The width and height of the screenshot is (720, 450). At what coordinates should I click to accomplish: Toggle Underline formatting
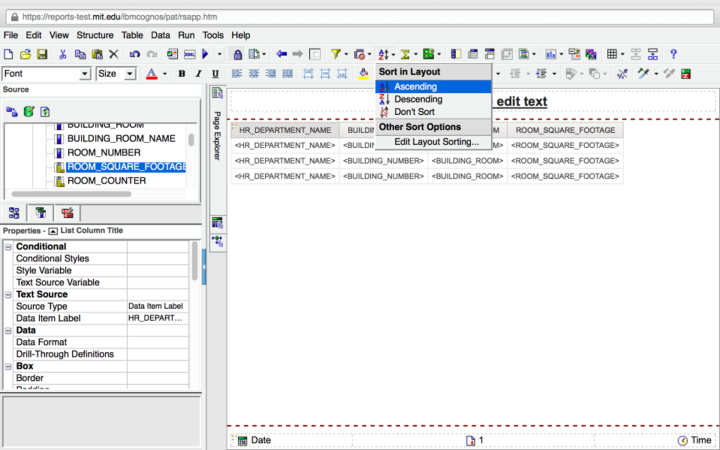[214, 74]
